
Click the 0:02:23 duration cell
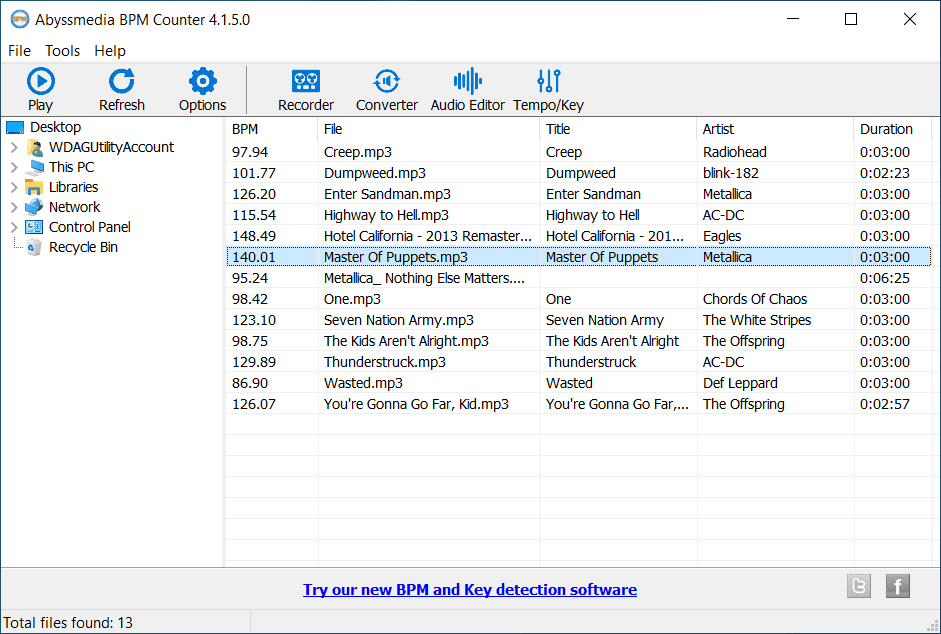click(885, 173)
